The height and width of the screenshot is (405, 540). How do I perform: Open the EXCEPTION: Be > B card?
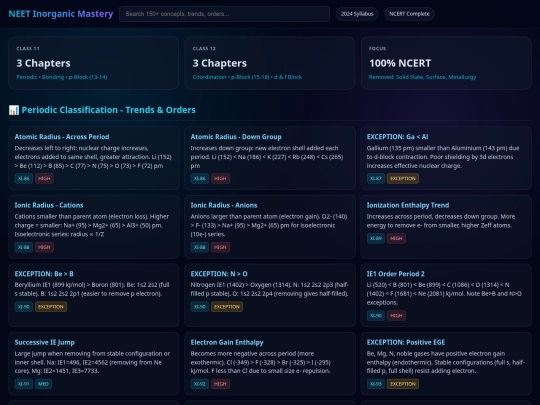click(x=93, y=295)
